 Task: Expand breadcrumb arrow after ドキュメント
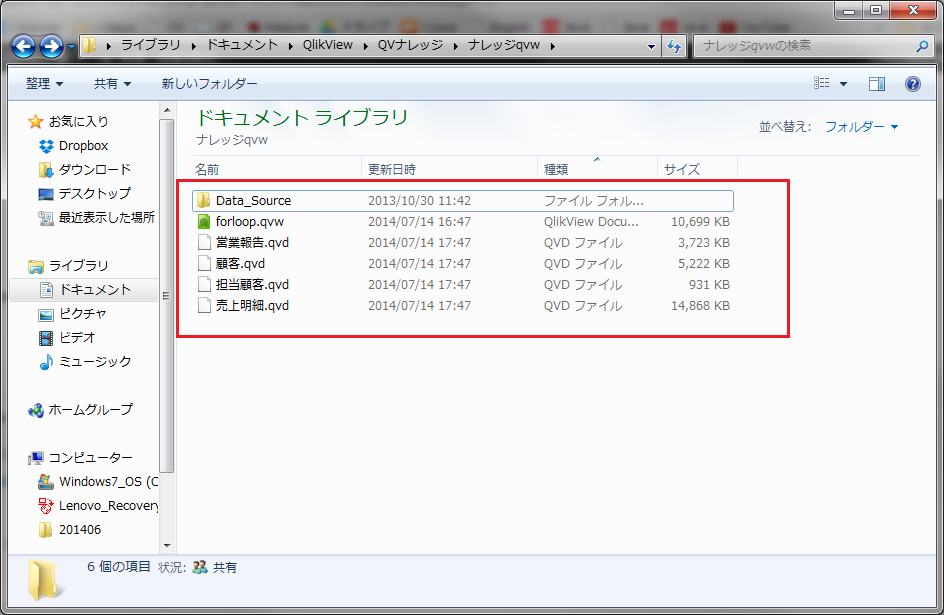point(291,46)
